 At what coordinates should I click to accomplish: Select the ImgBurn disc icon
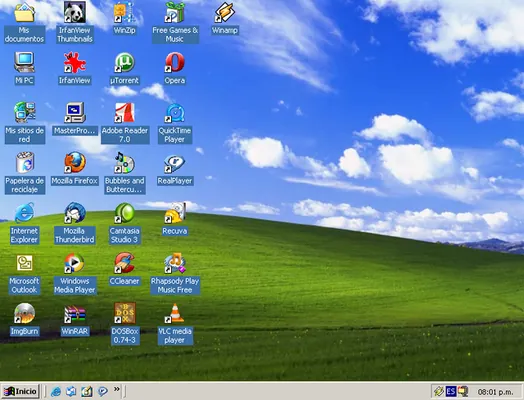click(x=24, y=313)
